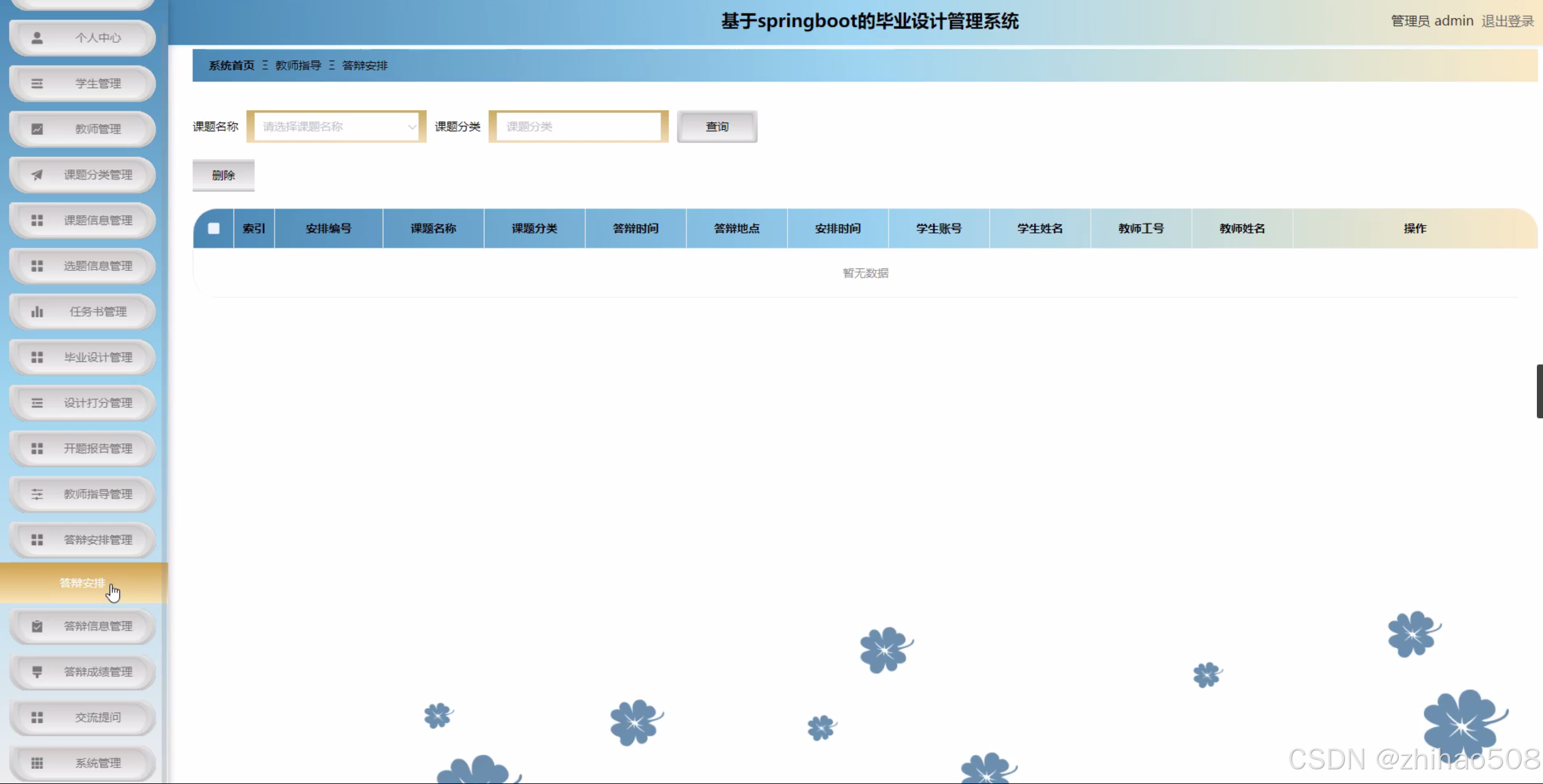Click the list icon beside 学生管理

tap(37, 84)
